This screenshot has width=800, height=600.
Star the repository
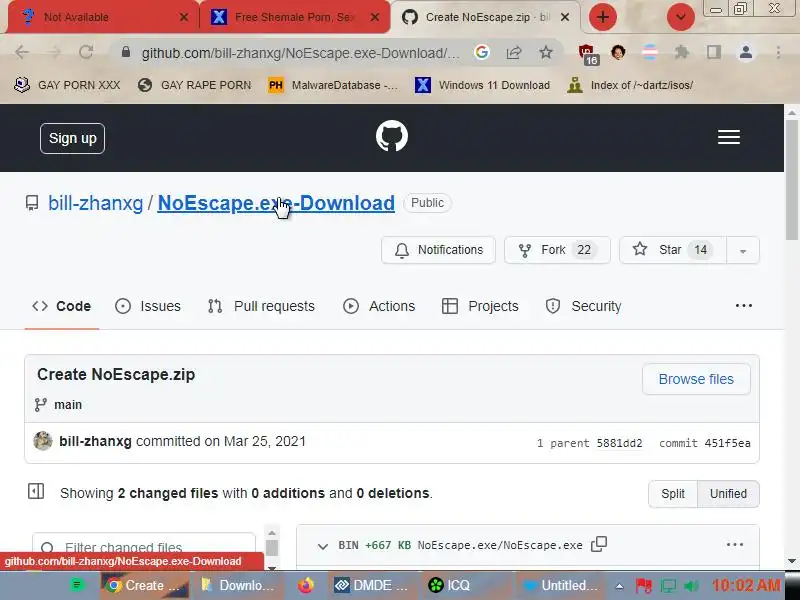(x=672, y=250)
